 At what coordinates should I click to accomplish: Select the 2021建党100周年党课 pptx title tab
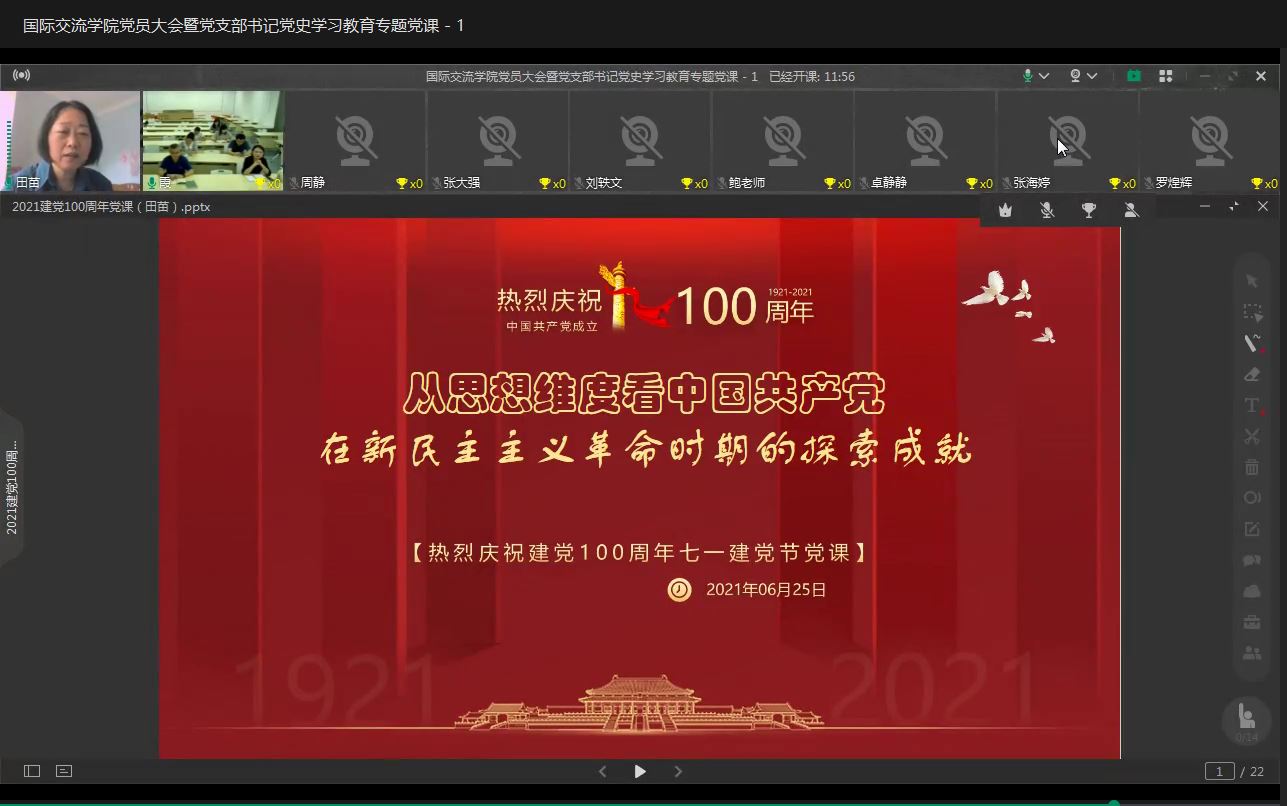click(111, 207)
